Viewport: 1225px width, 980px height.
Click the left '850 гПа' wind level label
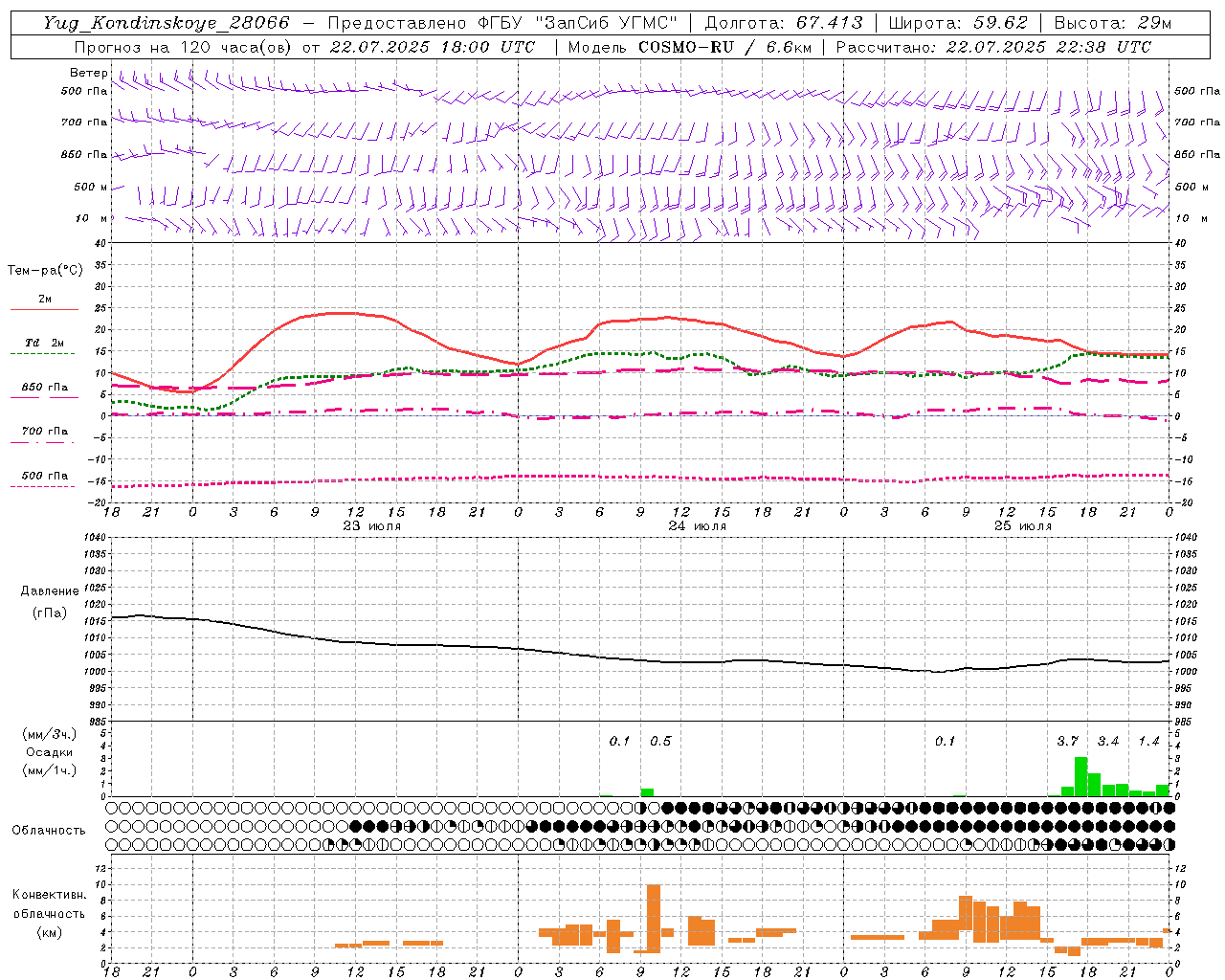(84, 154)
